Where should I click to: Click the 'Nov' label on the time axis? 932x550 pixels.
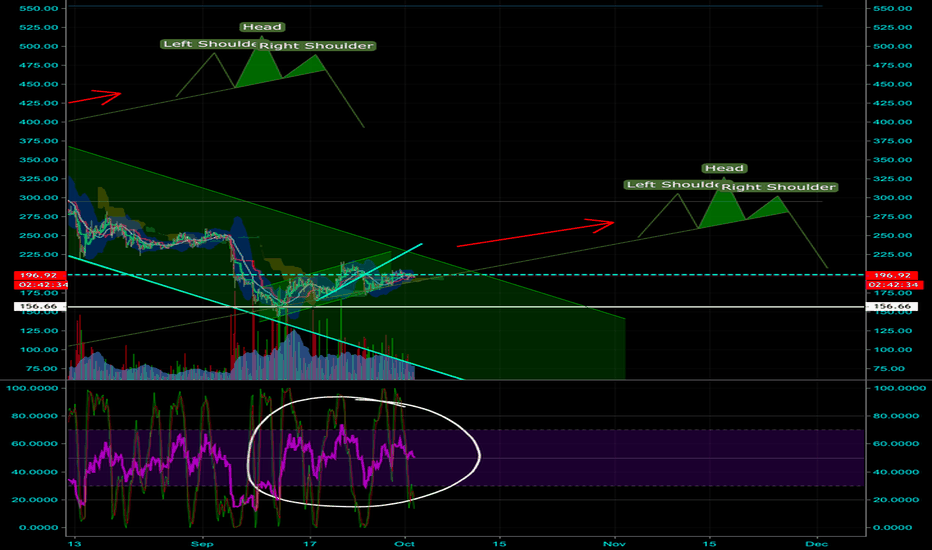[614, 543]
